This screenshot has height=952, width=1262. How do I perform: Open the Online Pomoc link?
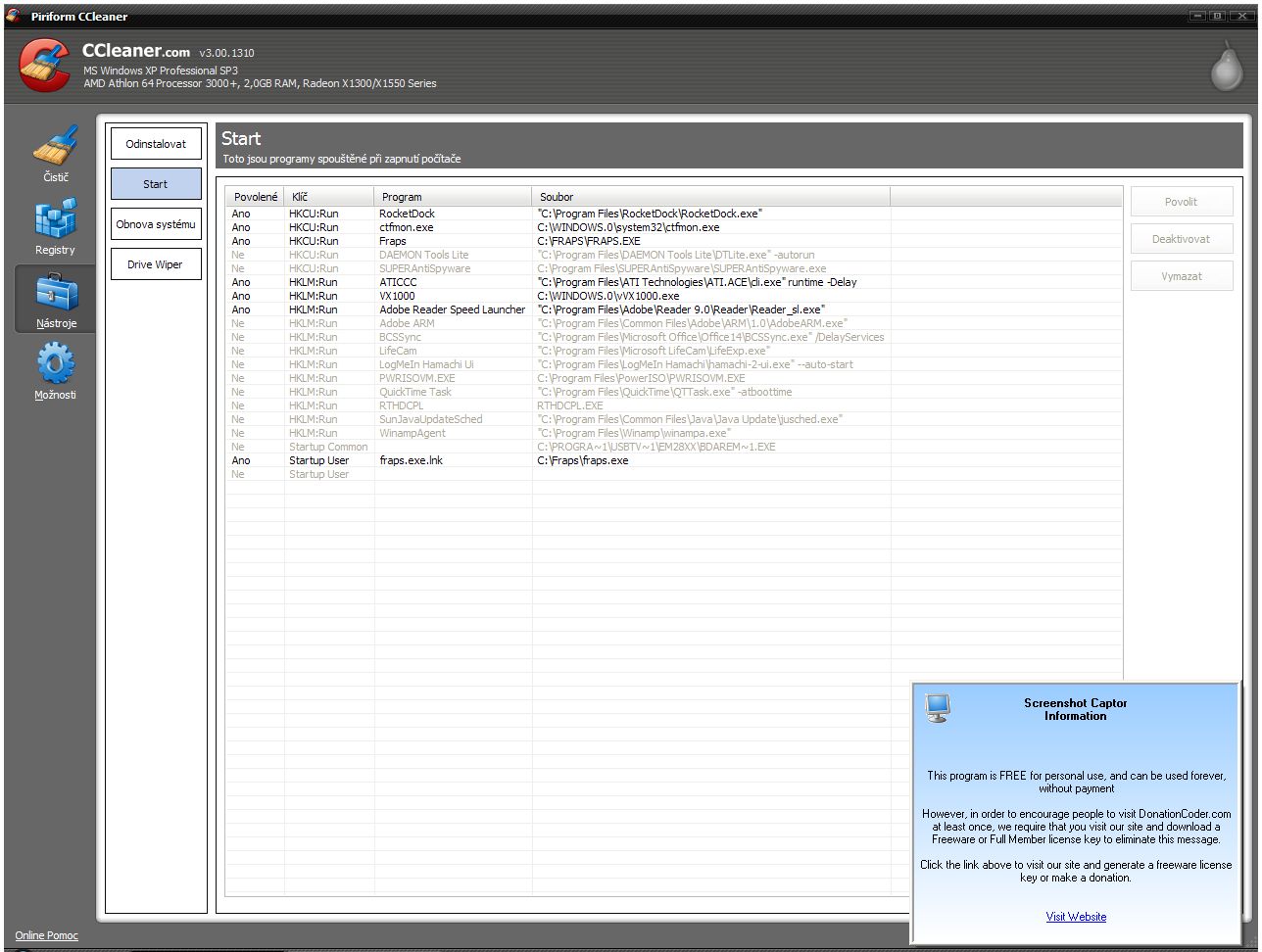click(46, 935)
